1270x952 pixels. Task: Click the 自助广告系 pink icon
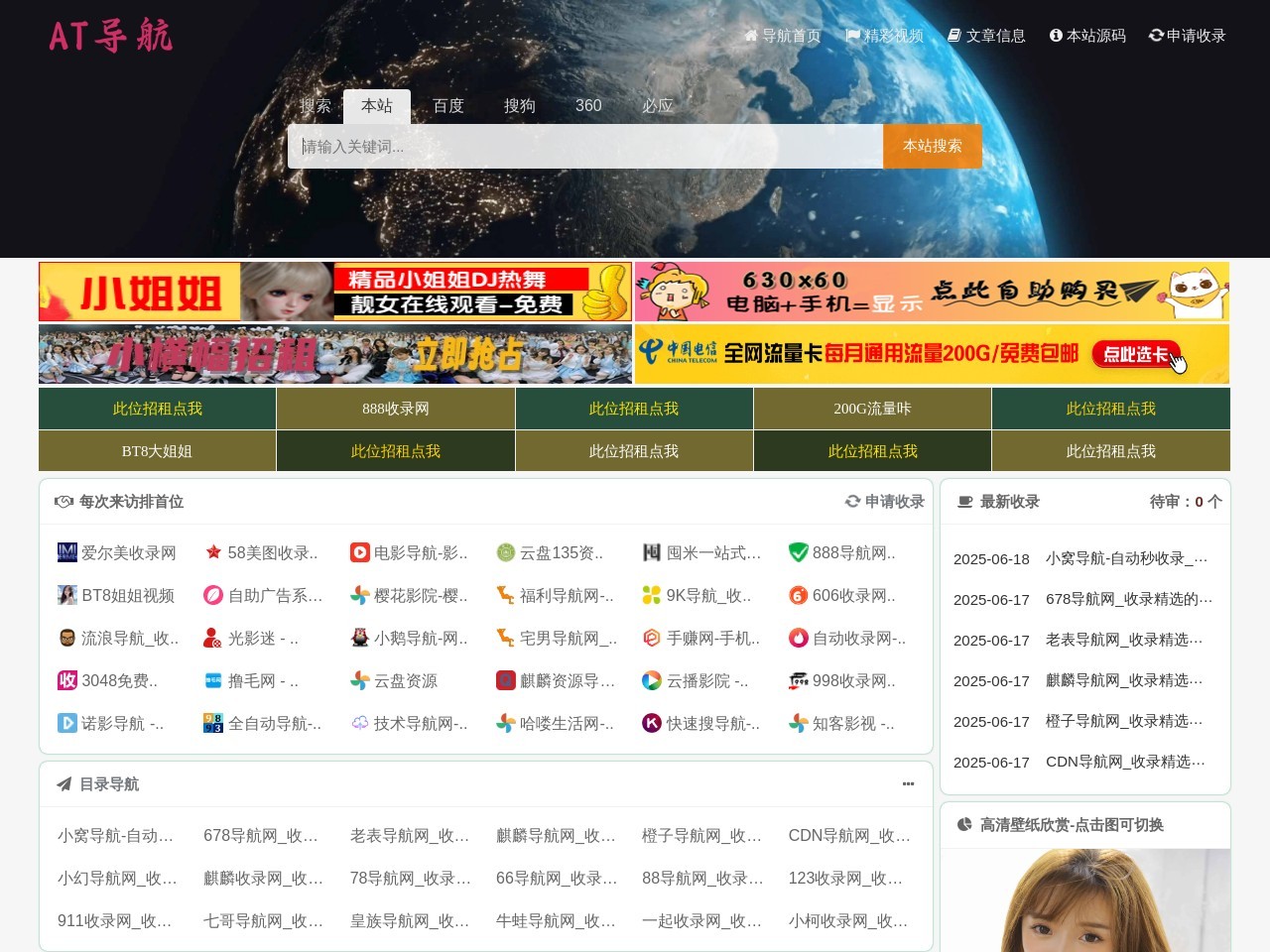(213, 595)
